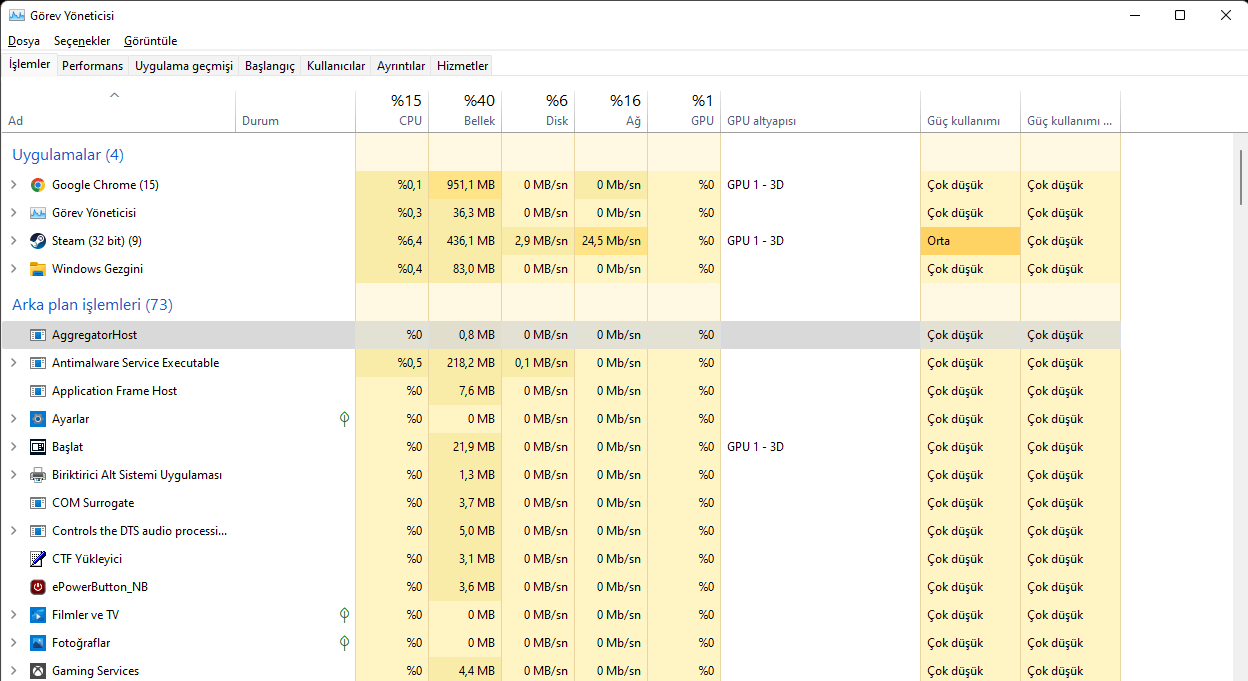Click the Gaming Services Xbox icon
The width and height of the screenshot is (1248, 681).
(x=38, y=671)
